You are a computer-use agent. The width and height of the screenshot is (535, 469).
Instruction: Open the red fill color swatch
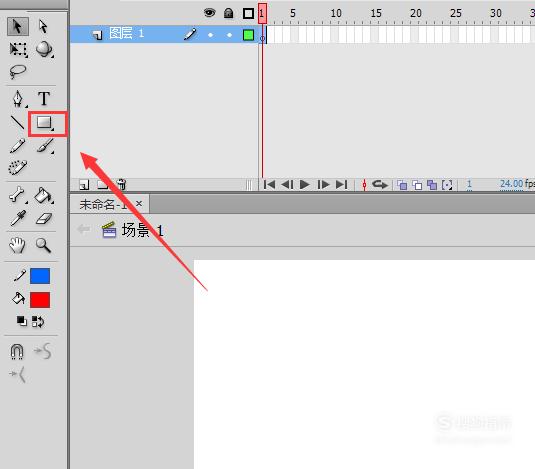pyautogui.click(x=40, y=300)
